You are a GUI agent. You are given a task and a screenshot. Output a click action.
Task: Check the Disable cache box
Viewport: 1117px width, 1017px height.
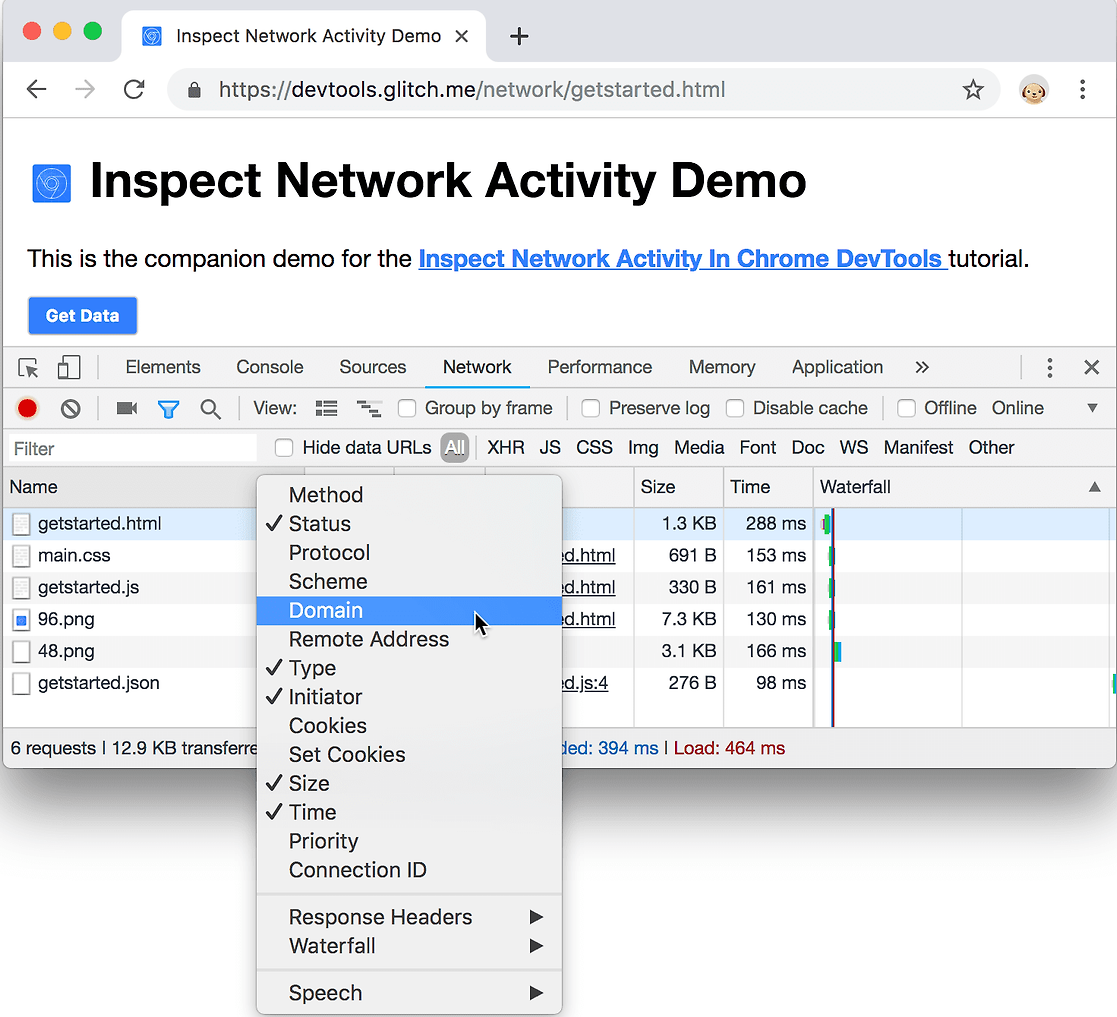click(x=734, y=408)
